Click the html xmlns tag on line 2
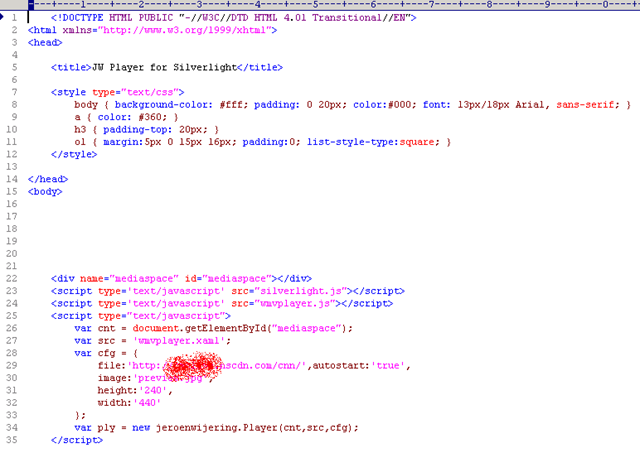Image resolution: width=640 pixels, height=453 pixels. [x=152, y=30]
